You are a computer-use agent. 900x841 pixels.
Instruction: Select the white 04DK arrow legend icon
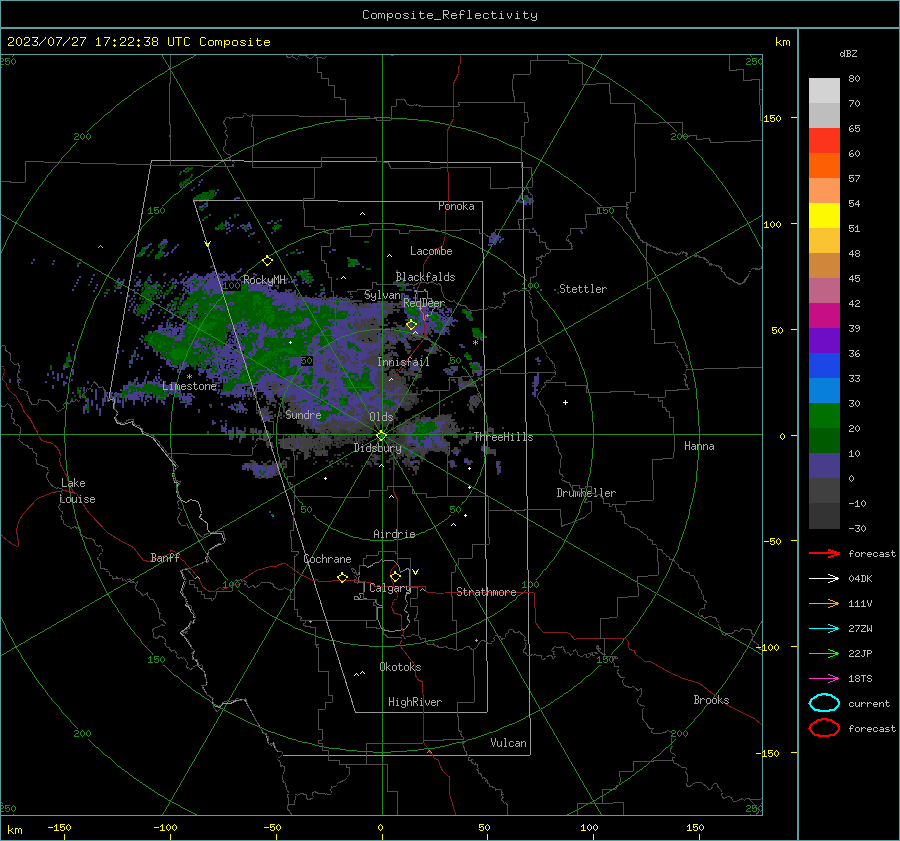[x=824, y=579]
